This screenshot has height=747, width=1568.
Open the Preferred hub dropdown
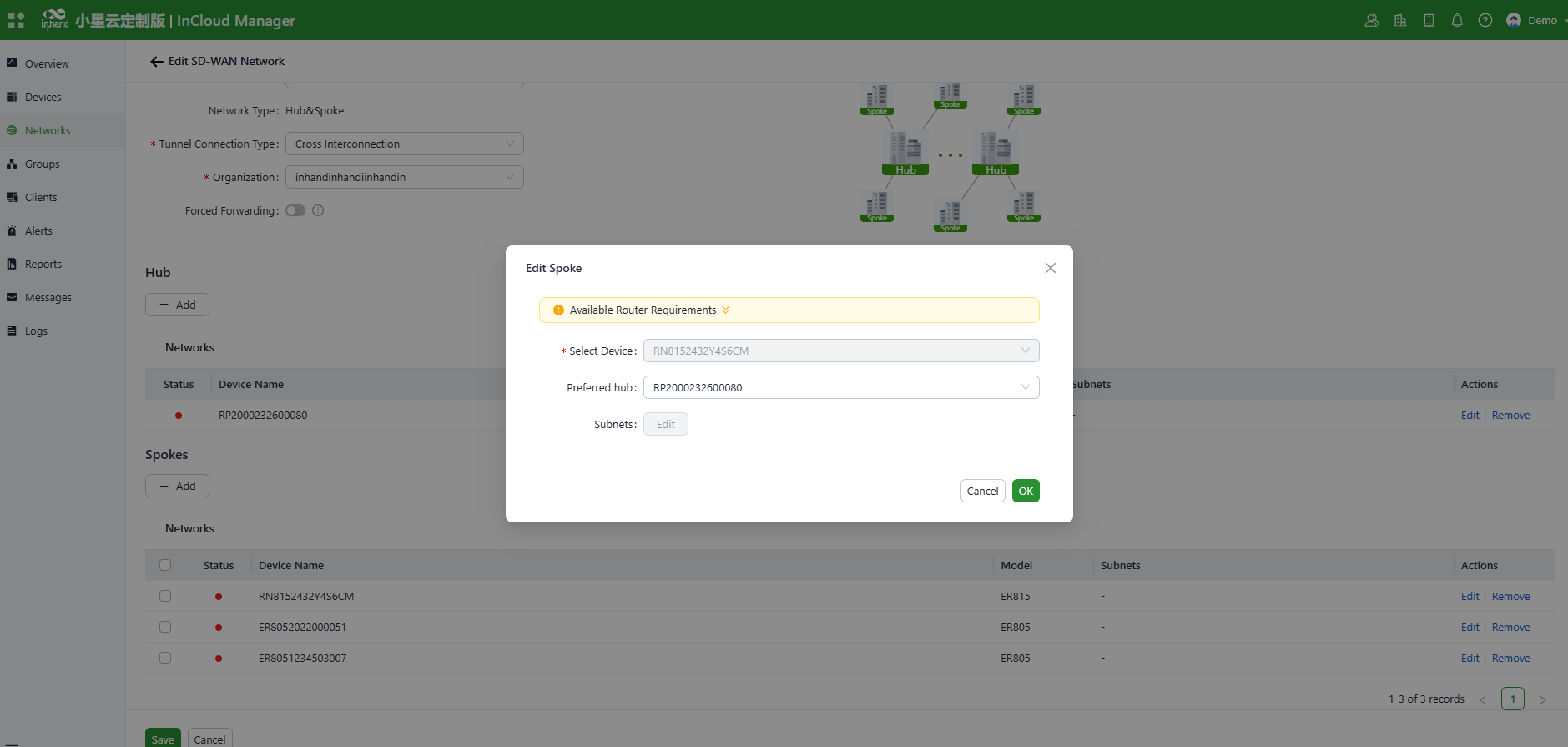click(x=840, y=388)
